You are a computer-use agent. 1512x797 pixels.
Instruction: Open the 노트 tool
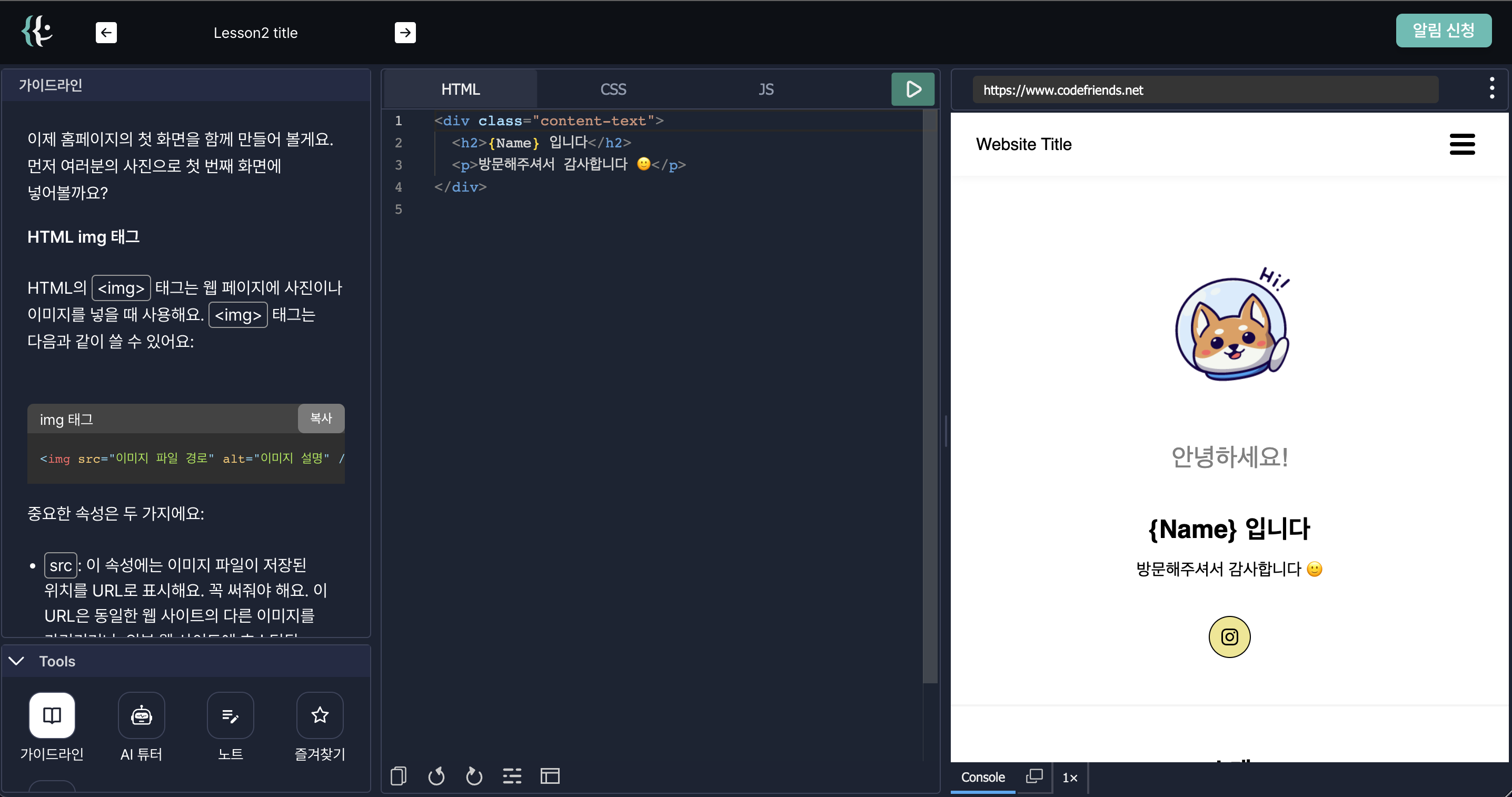pyautogui.click(x=230, y=715)
